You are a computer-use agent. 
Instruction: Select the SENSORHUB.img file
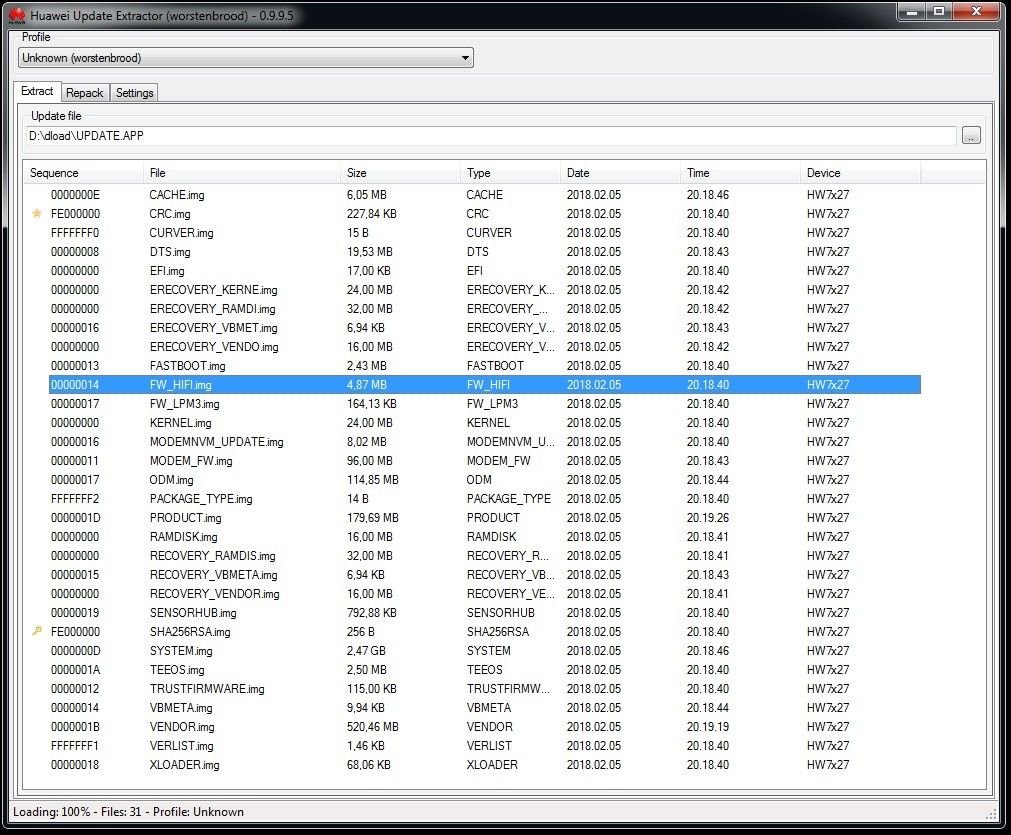point(485,613)
